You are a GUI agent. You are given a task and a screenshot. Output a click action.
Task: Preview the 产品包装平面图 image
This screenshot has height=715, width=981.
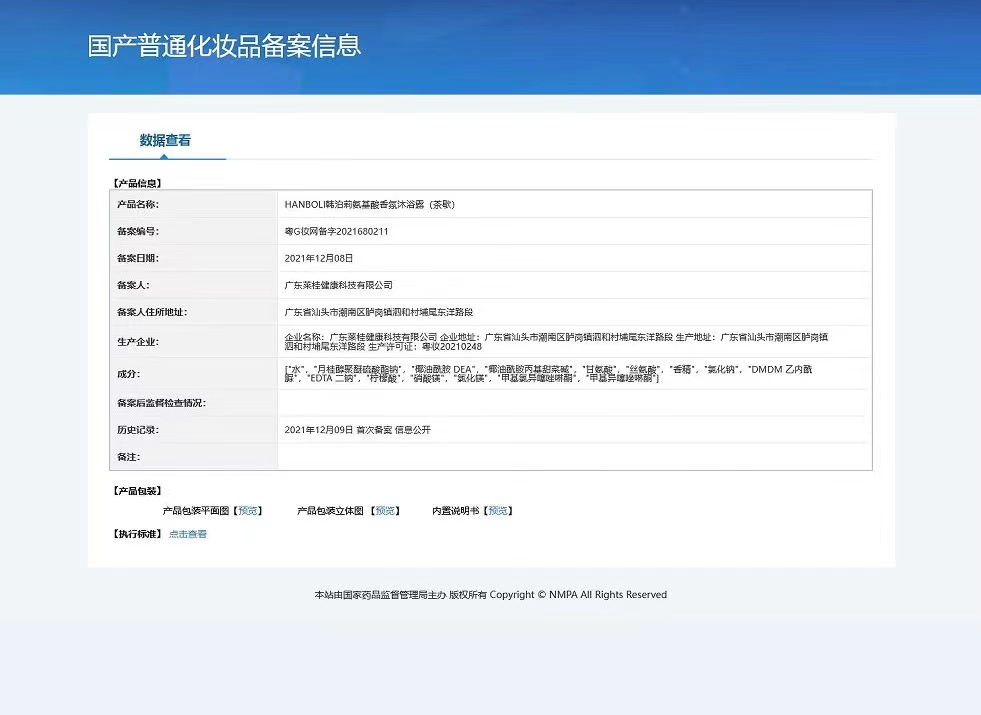(248, 511)
